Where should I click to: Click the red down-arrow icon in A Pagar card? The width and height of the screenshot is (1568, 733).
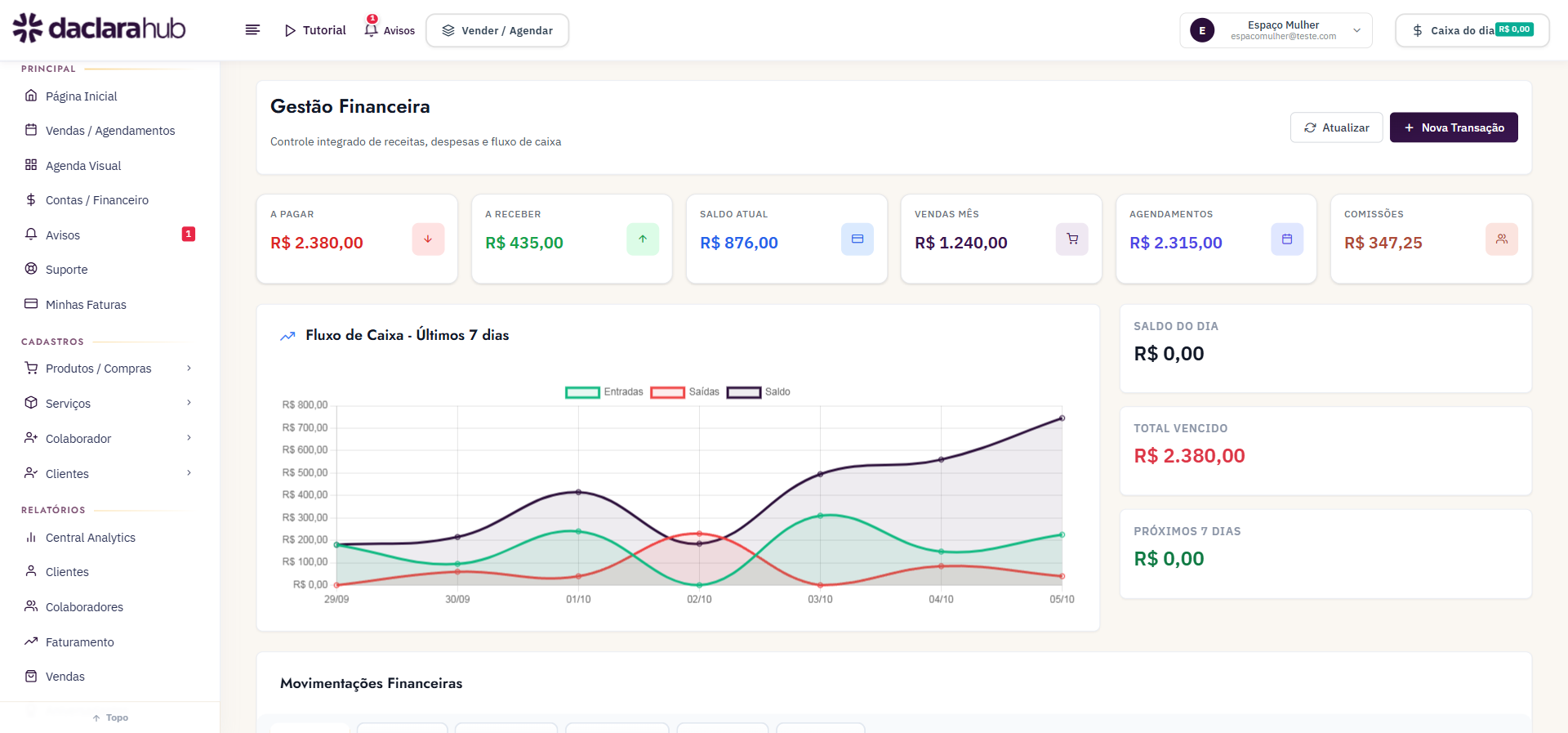pyautogui.click(x=428, y=239)
